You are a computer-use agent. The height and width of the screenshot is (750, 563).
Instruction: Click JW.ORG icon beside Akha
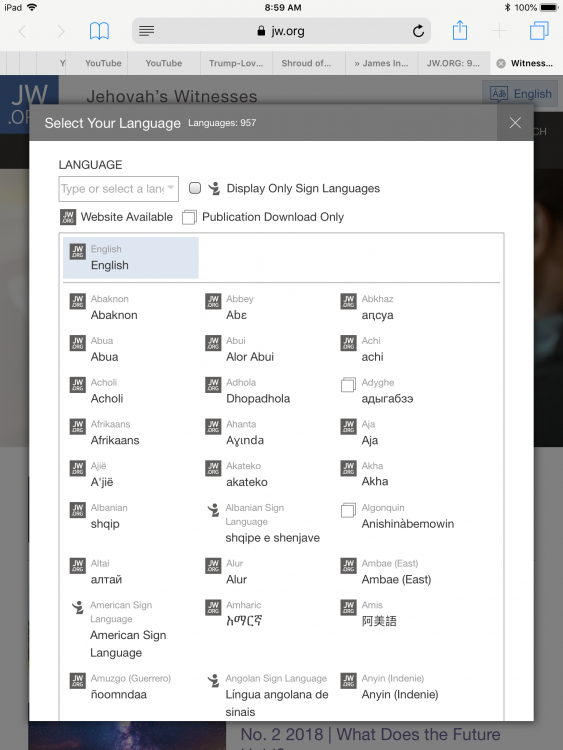(x=348, y=468)
